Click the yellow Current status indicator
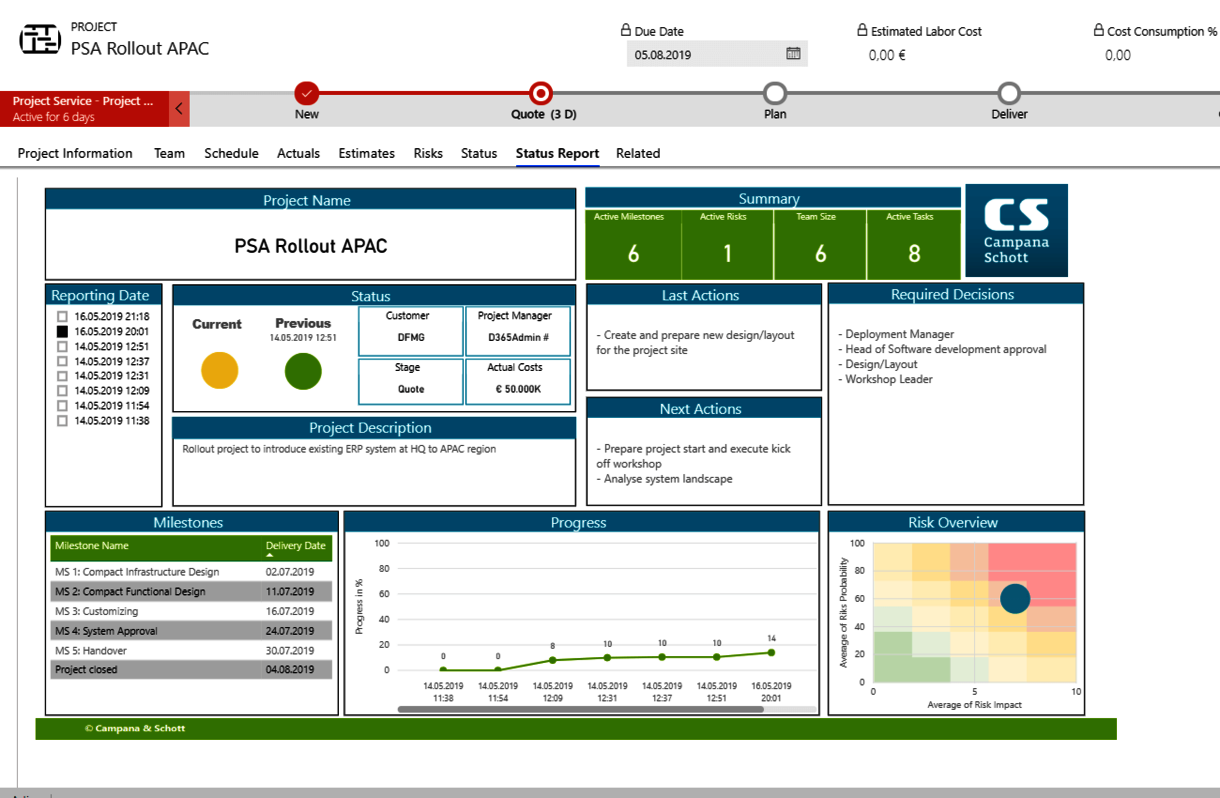 click(219, 371)
